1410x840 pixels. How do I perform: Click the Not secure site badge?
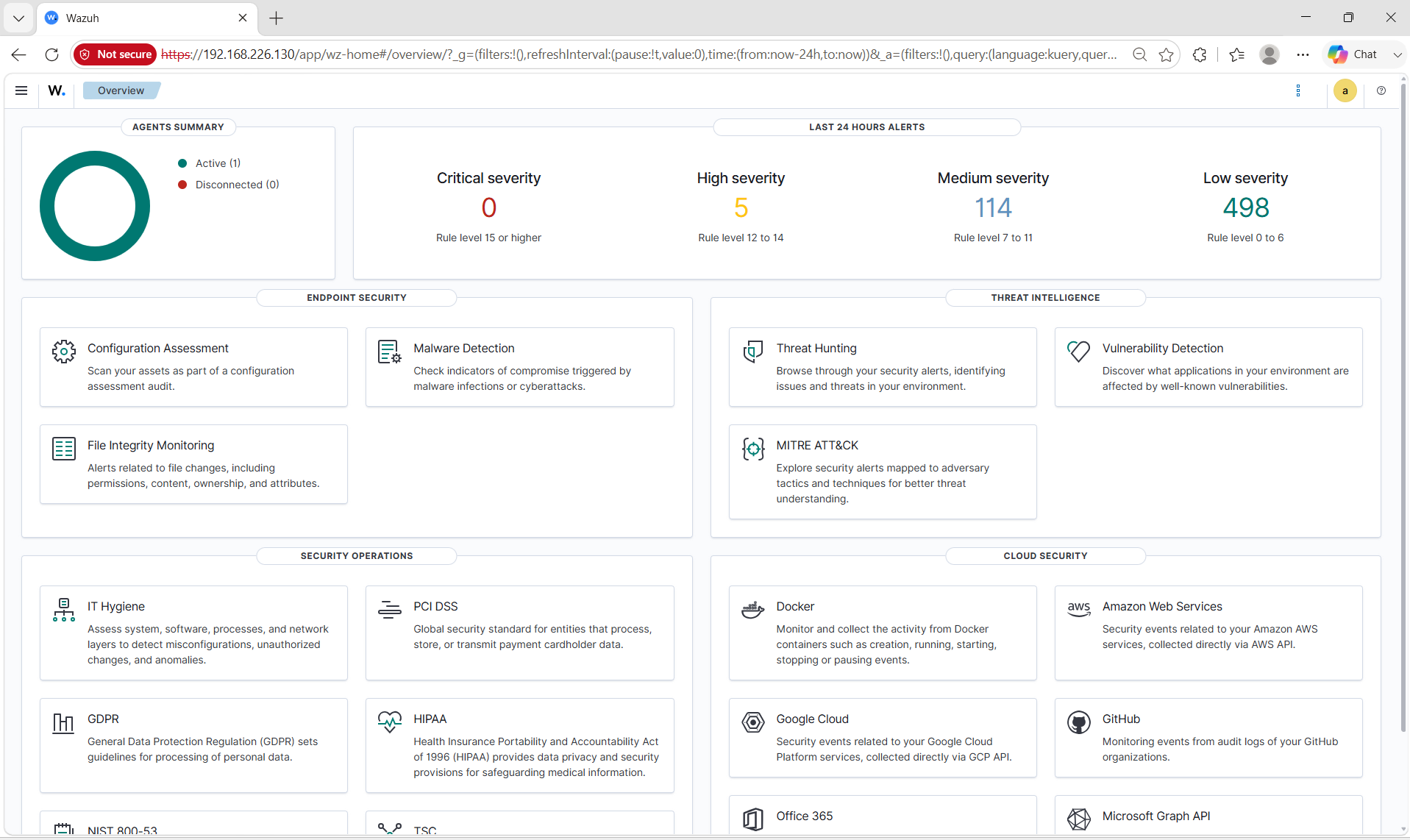click(115, 54)
